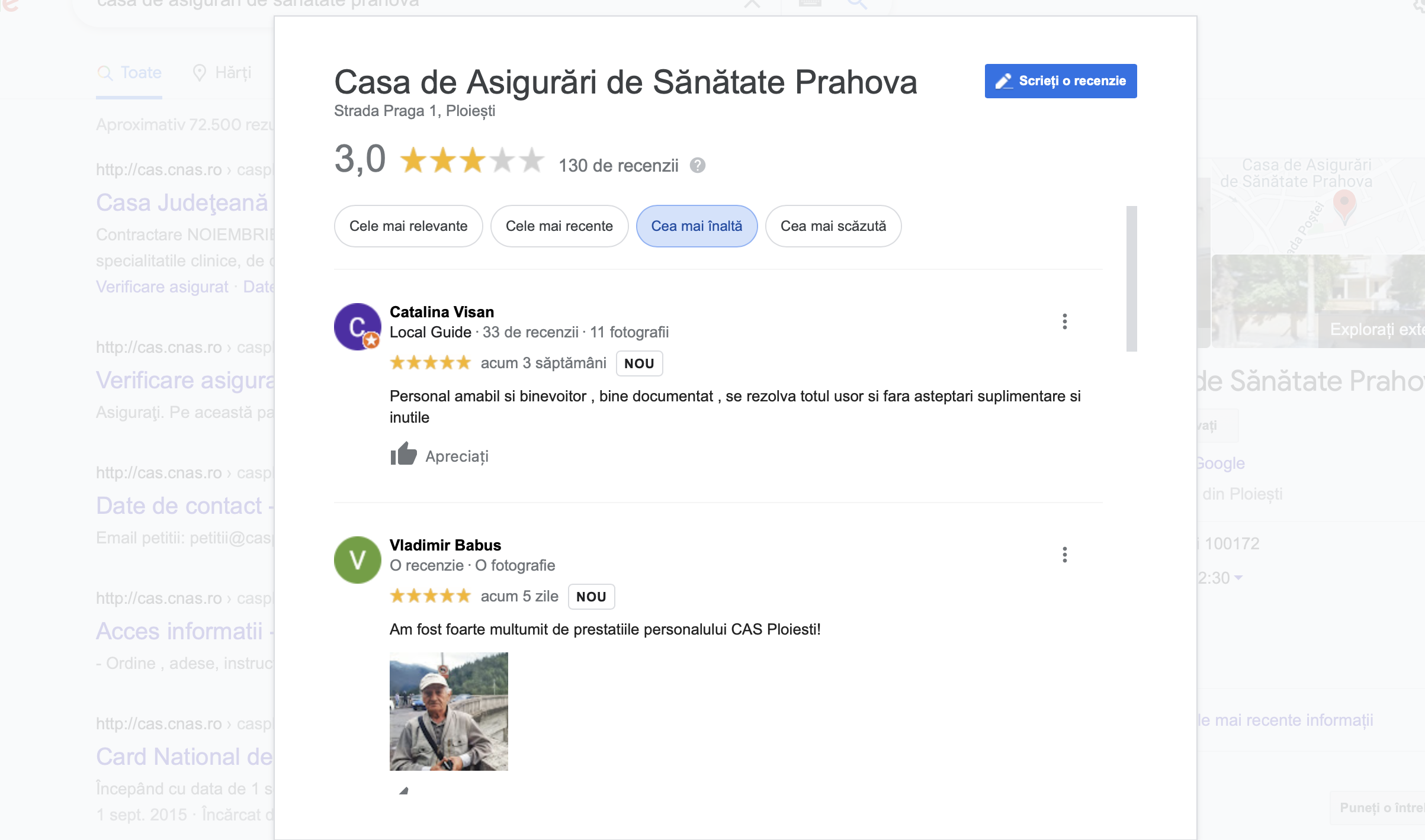Select the Cea mai scăzută filter
Screen dimensions: 1425x840
tap(833, 226)
